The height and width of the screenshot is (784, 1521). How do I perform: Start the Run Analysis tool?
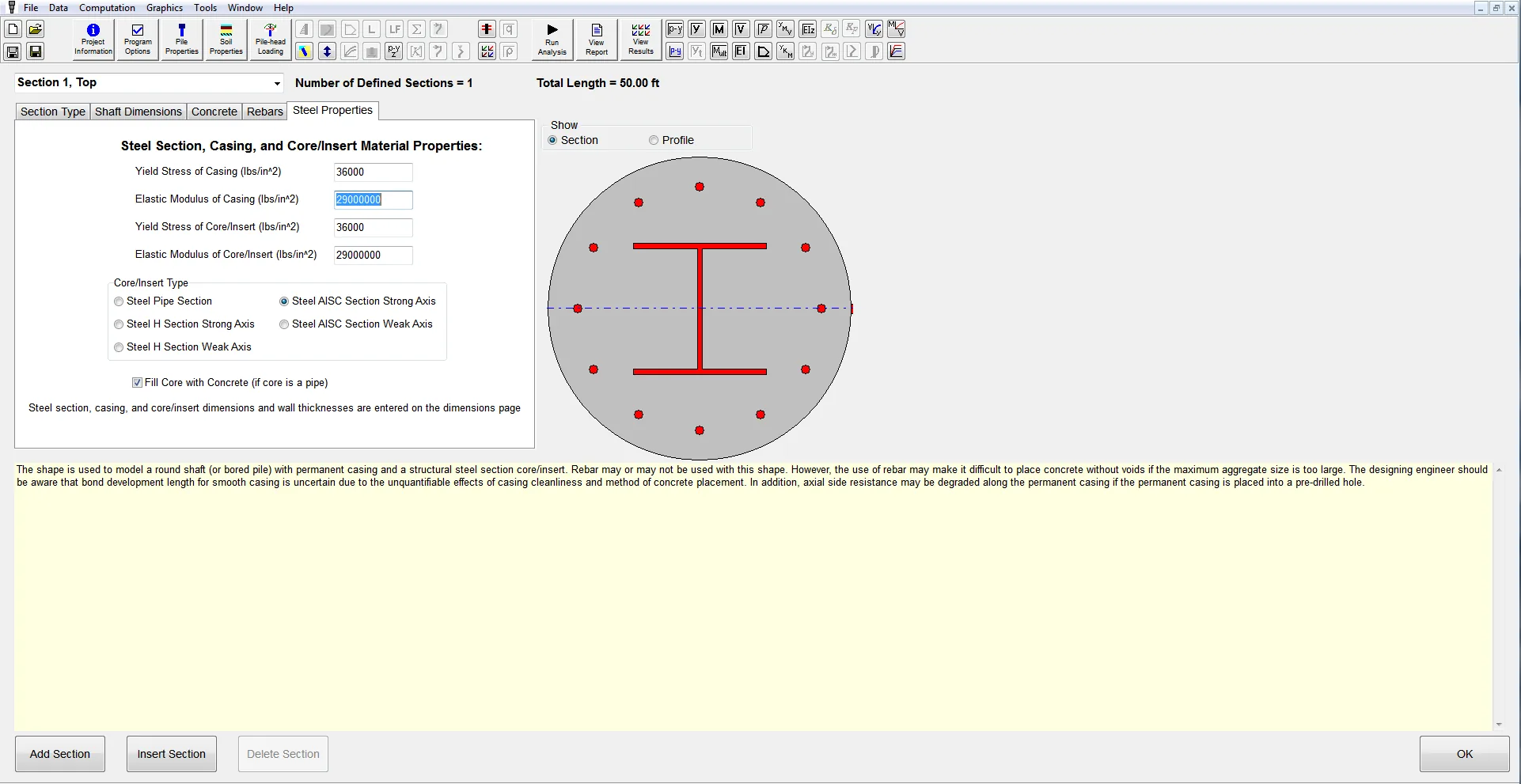(x=552, y=40)
